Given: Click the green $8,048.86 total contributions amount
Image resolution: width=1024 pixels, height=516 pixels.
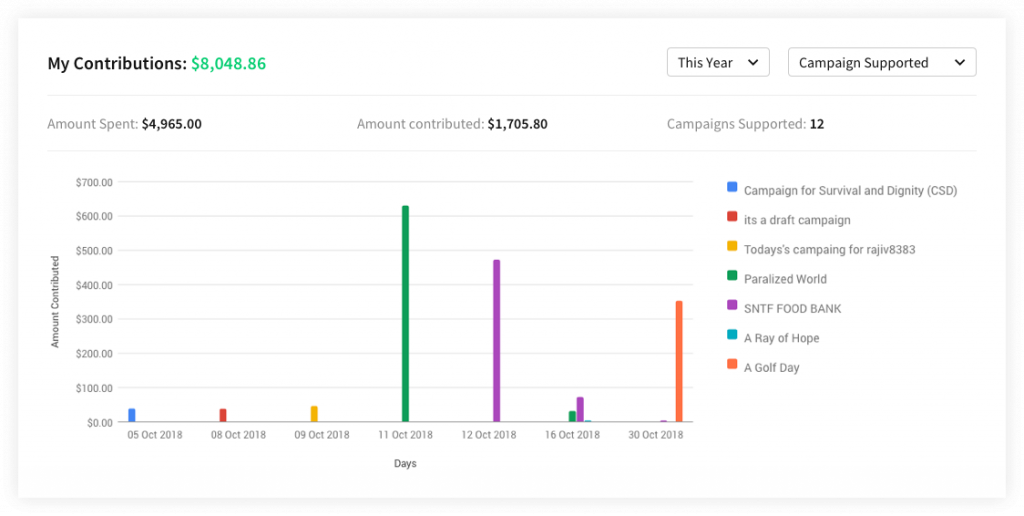Looking at the screenshot, I should (x=228, y=63).
